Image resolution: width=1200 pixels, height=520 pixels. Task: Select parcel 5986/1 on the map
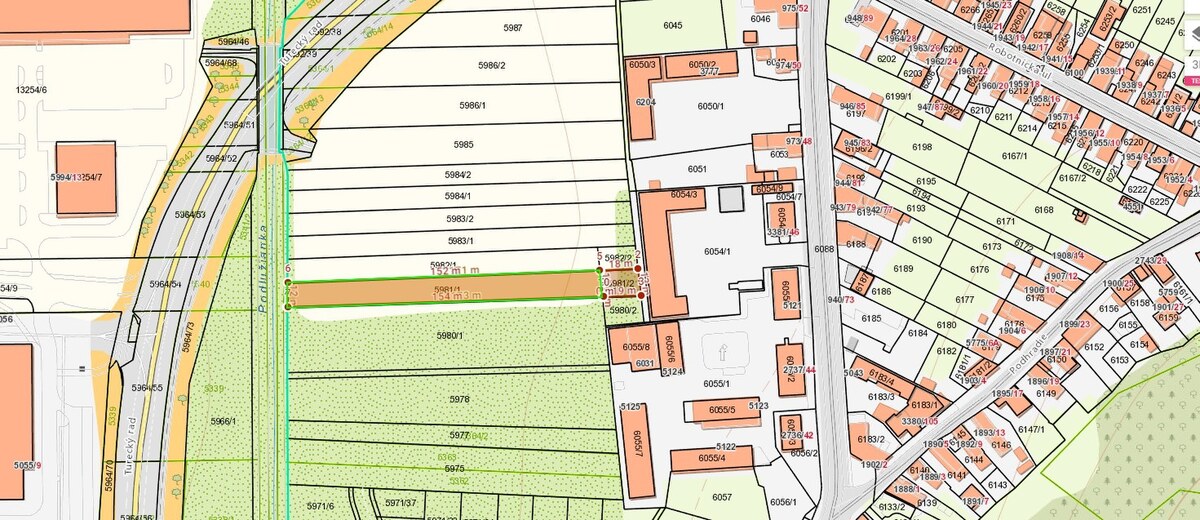click(472, 106)
